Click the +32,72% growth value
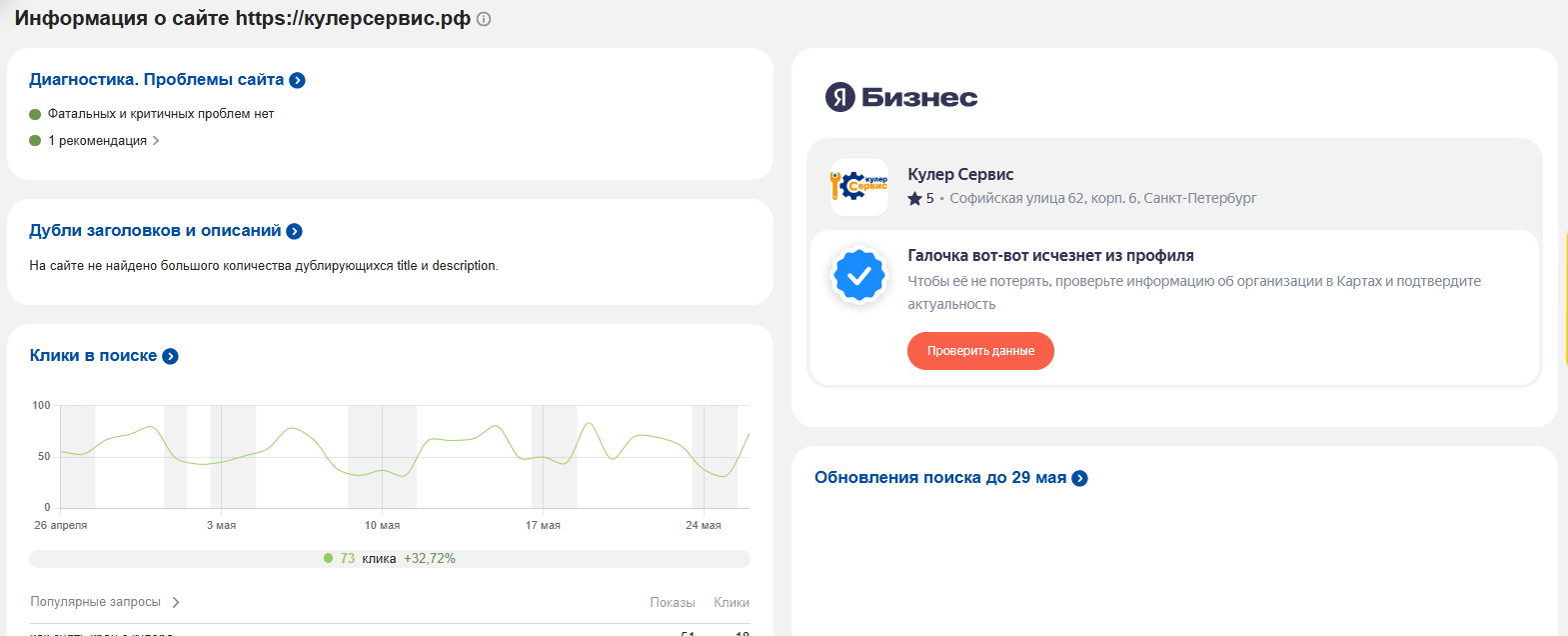The width and height of the screenshot is (1568, 636). (x=430, y=559)
